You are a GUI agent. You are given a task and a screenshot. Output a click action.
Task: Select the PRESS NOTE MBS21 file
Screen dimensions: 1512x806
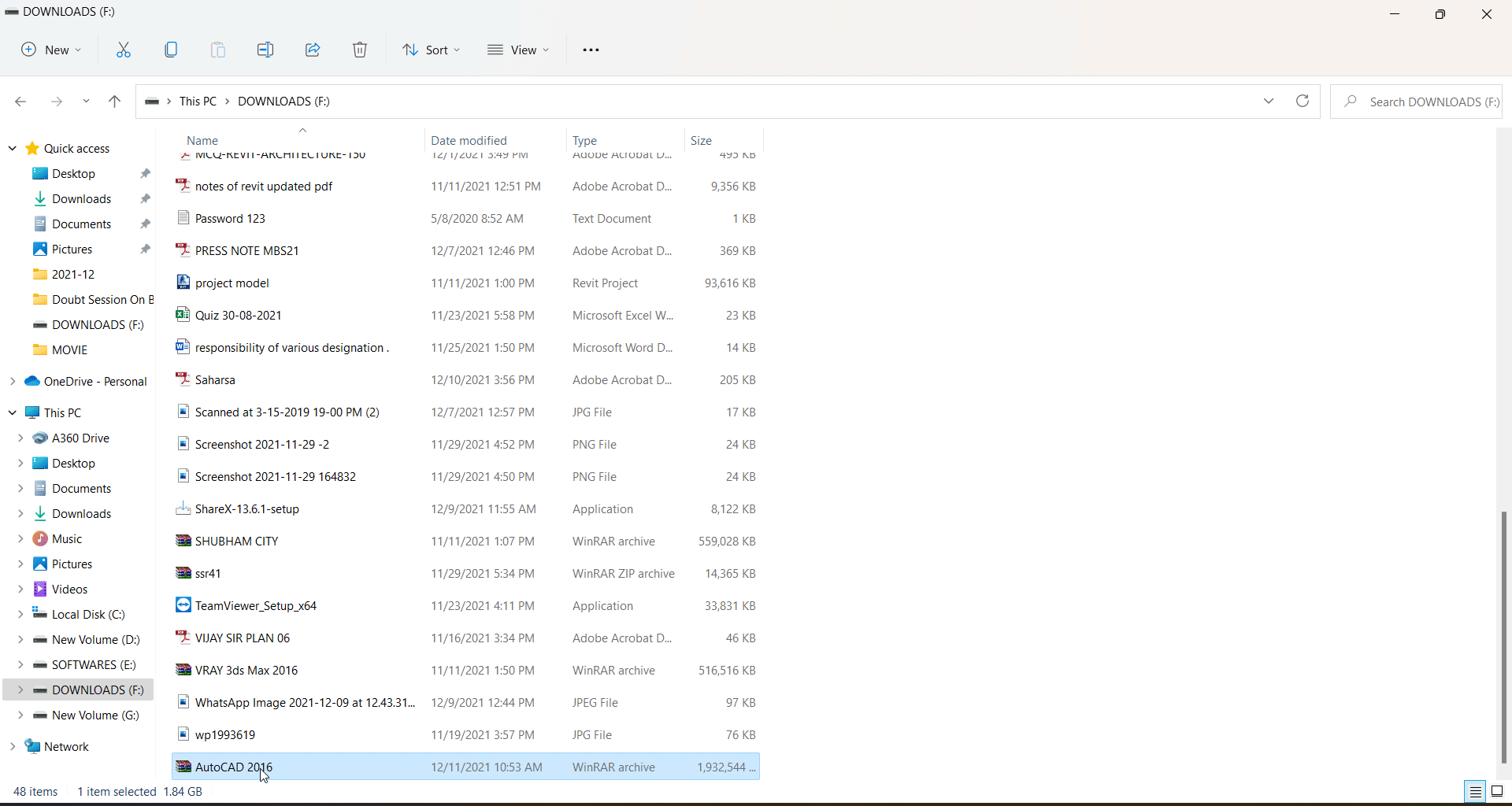pyautogui.click(x=247, y=250)
